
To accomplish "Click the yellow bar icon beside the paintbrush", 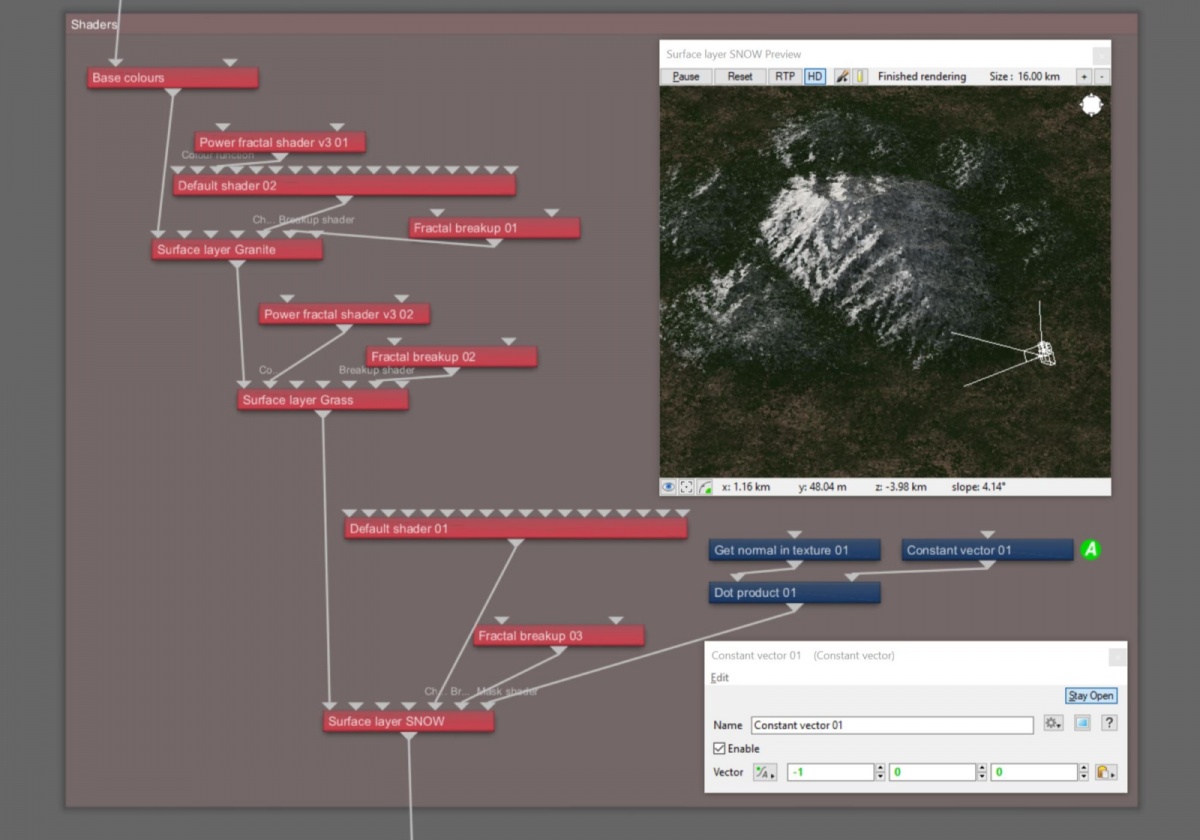I will [860, 76].
